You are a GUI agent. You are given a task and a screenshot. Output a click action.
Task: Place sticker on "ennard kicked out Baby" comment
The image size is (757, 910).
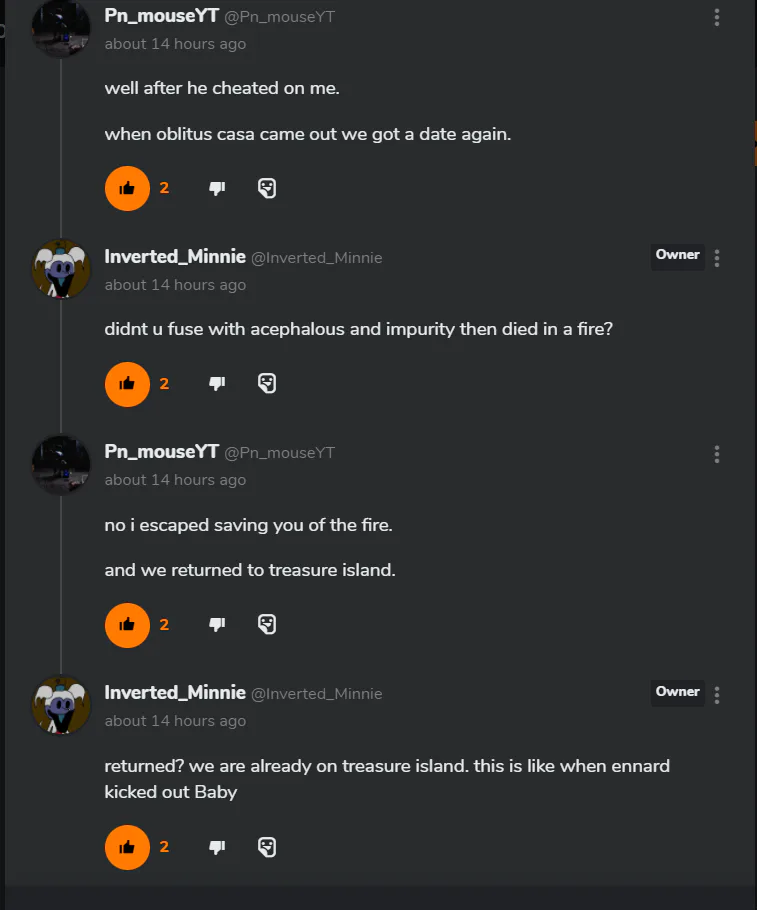pyautogui.click(x=267, y=847)
